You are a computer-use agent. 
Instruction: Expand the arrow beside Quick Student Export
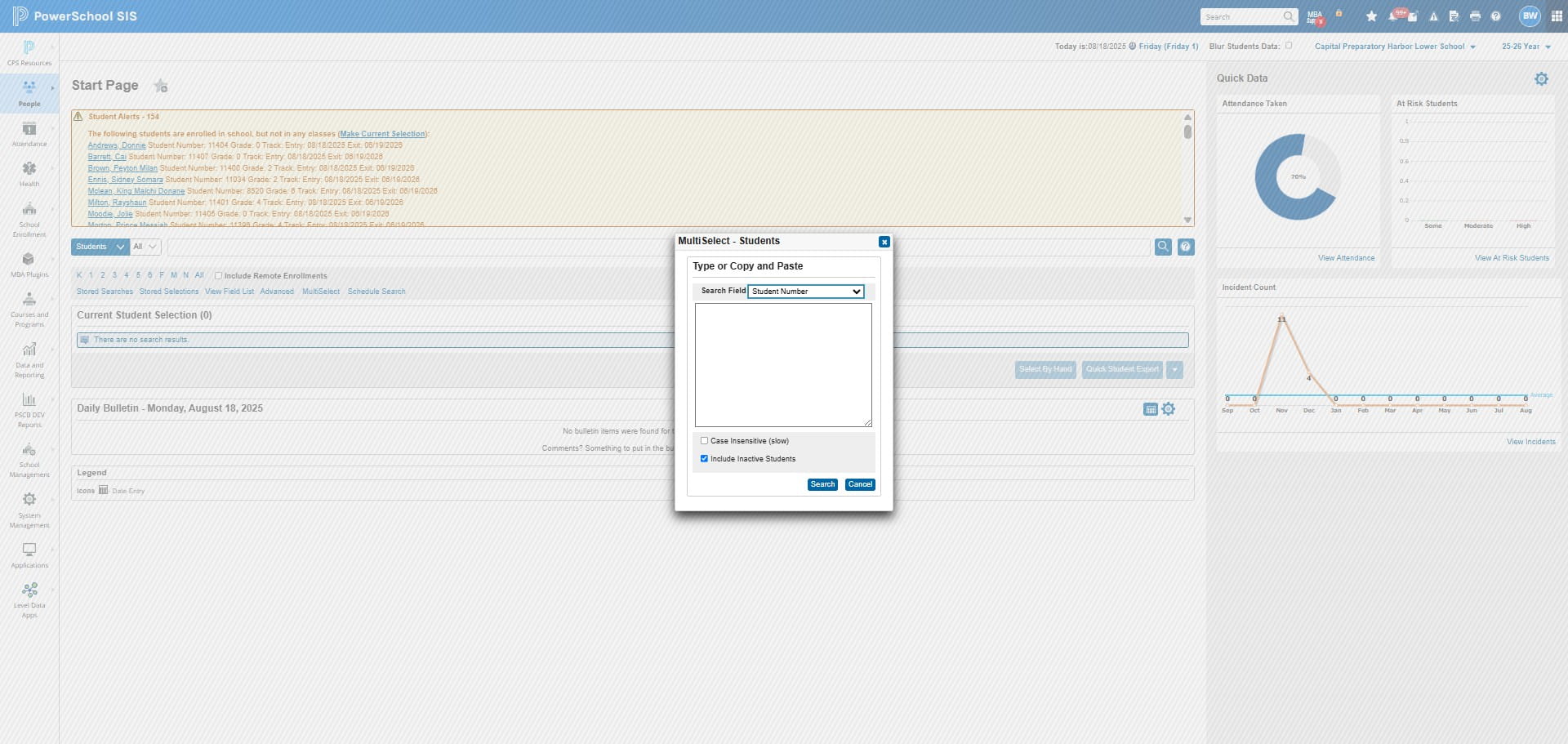tap(1174, 369)
